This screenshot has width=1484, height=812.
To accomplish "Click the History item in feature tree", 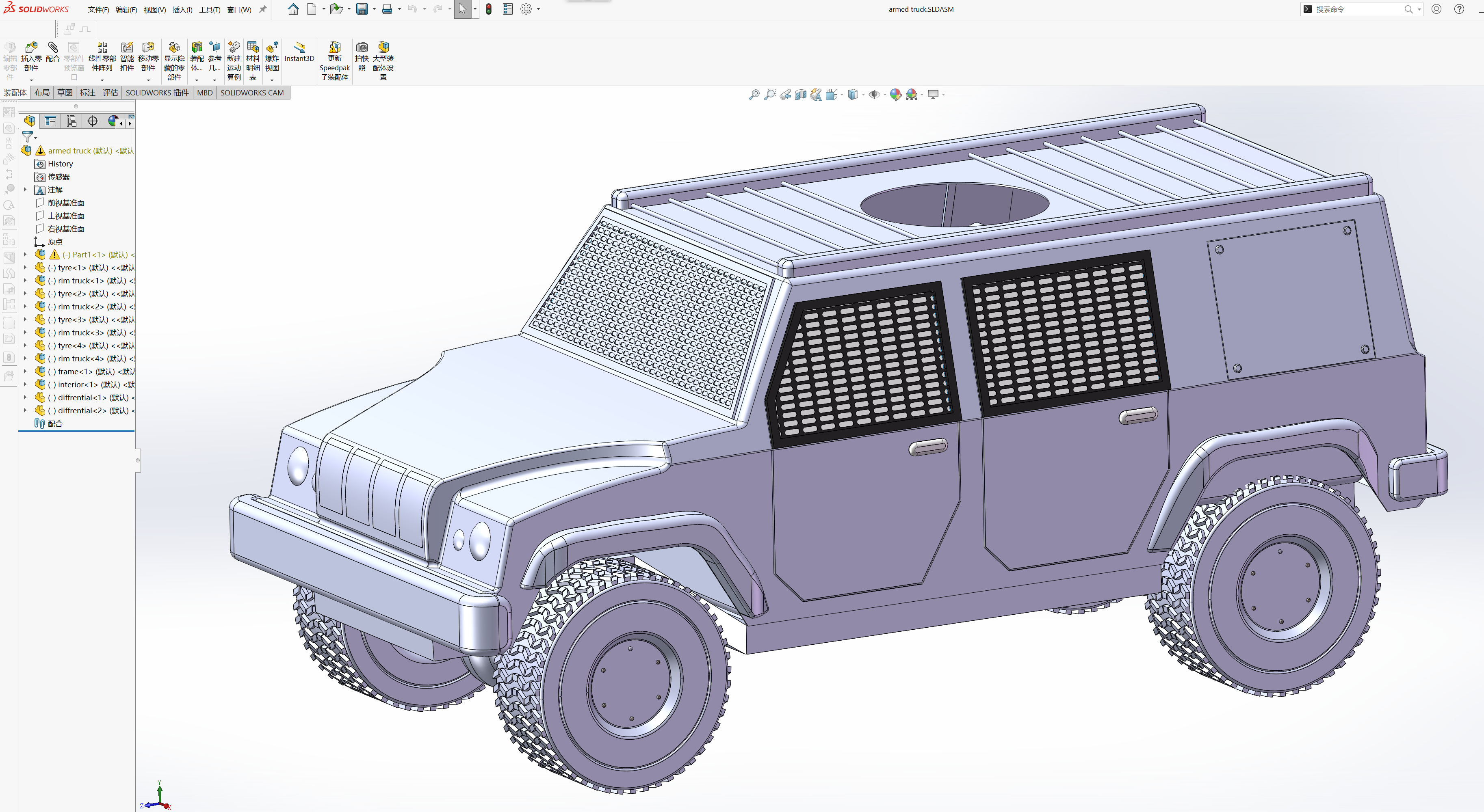I will [60, 164].
